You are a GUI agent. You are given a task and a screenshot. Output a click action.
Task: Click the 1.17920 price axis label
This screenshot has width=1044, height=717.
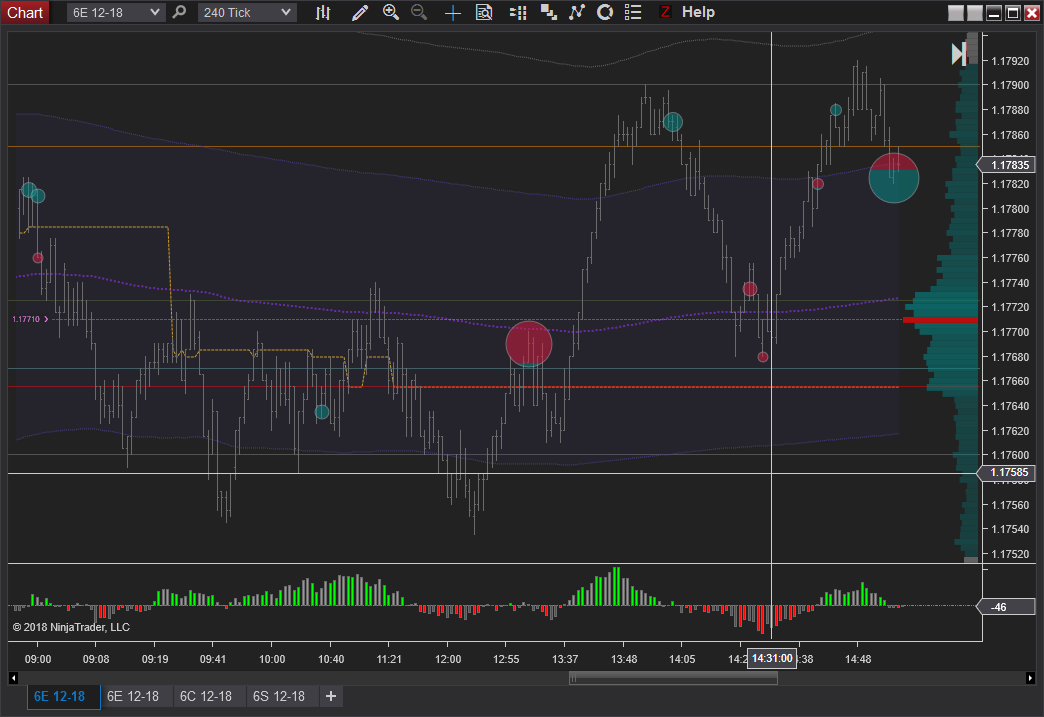pos(1010,61)
